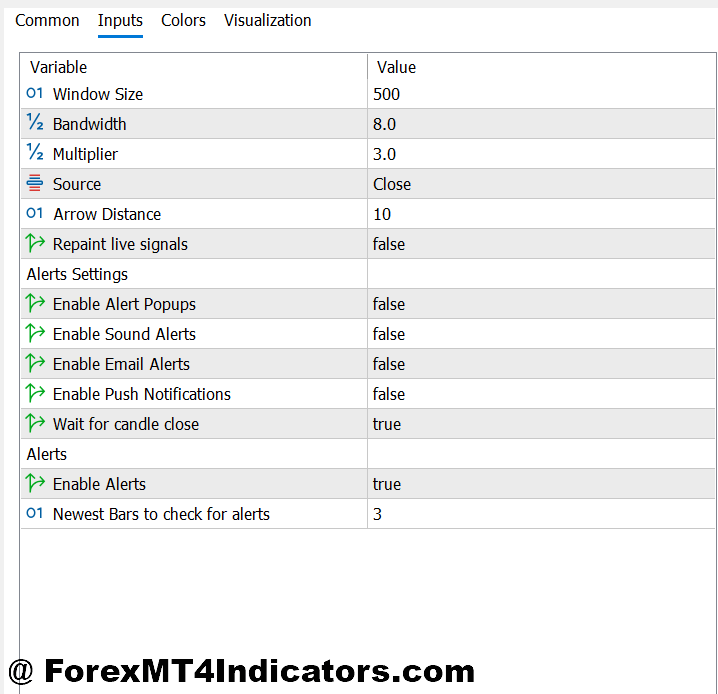Click the integer icon beside Arrow Distance

point(35,214)
